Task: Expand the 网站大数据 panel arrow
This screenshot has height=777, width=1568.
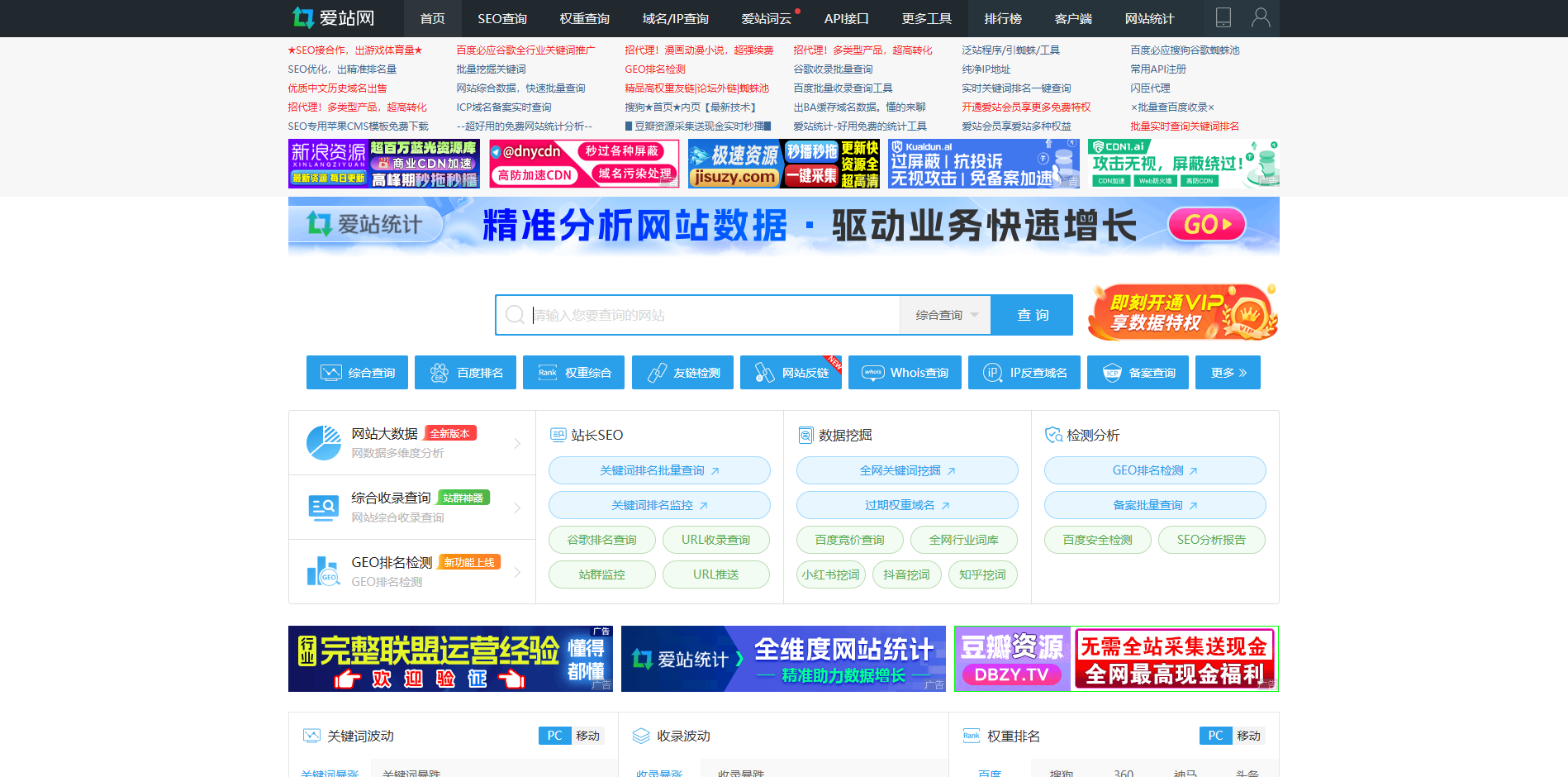Action: pyautogui.click(x=519, y=442)
